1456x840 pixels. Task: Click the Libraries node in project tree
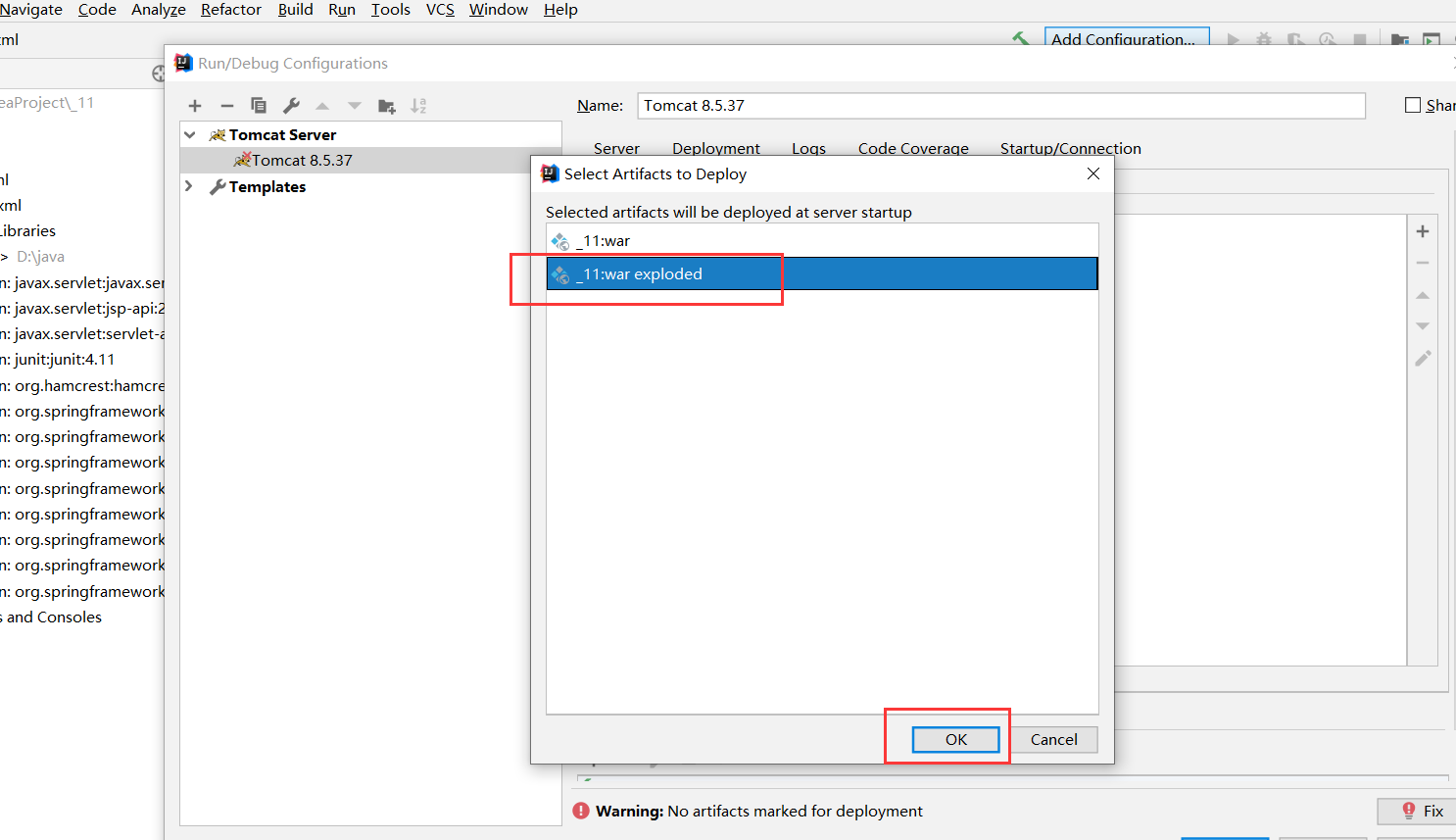(28, 231)
